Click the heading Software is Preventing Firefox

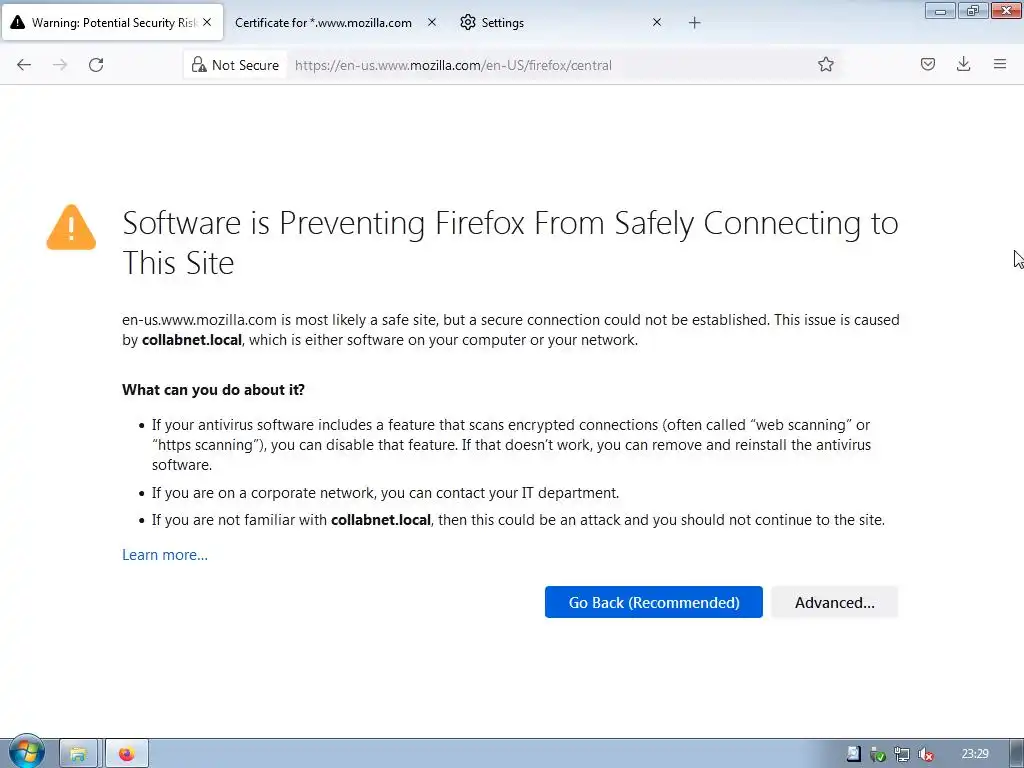pos(510,242)
